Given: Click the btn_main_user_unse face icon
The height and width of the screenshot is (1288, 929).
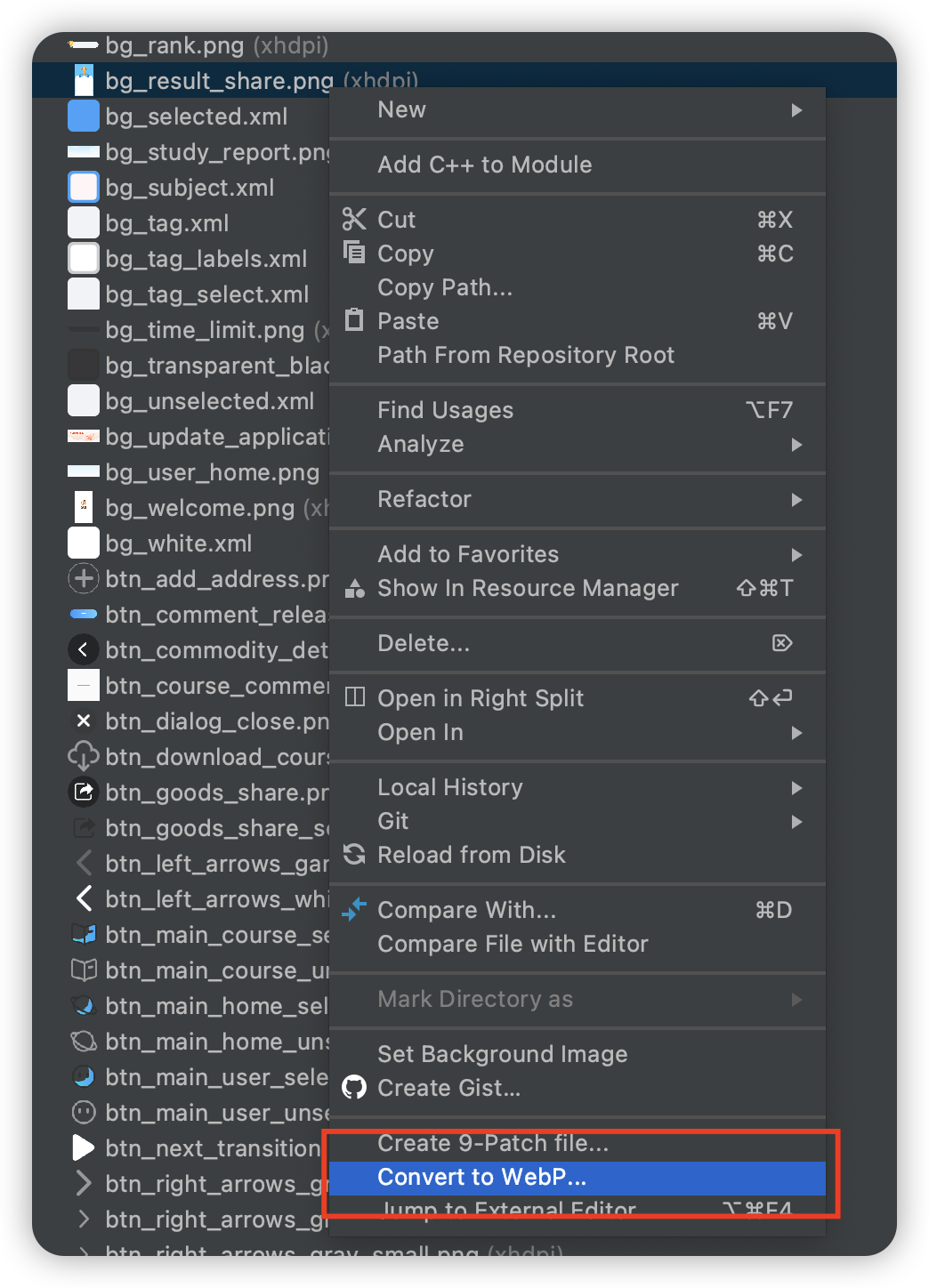Looking at the screenshot, I should [84, 1113].
